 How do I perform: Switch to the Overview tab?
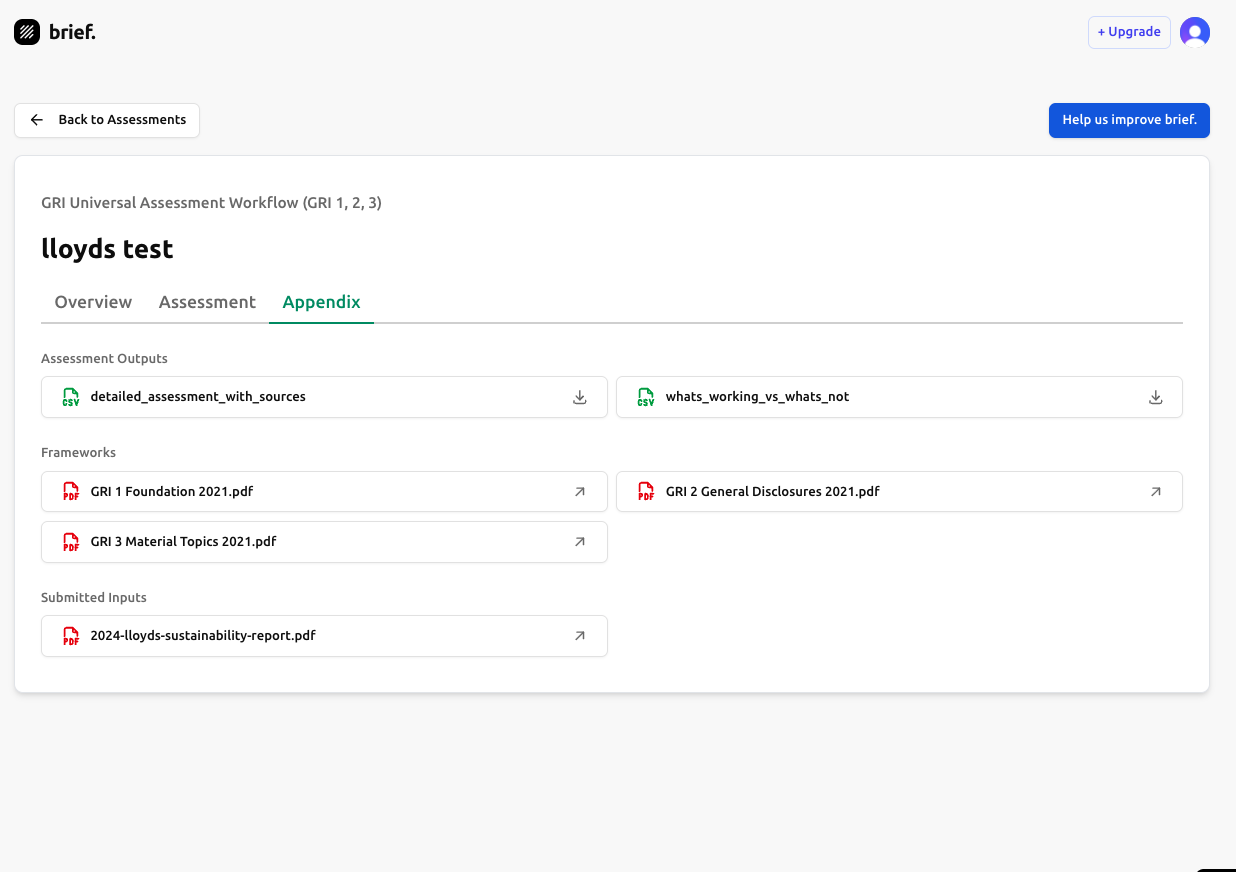pyautogui.click(x=93, y=302)
